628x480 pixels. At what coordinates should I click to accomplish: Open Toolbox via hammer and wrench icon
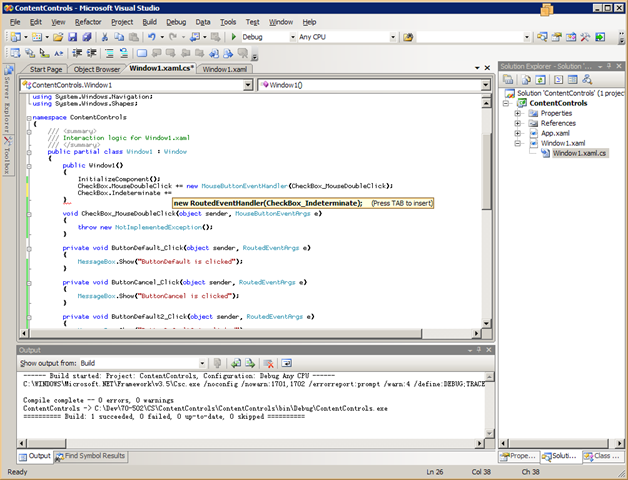[x=585, y=37]
